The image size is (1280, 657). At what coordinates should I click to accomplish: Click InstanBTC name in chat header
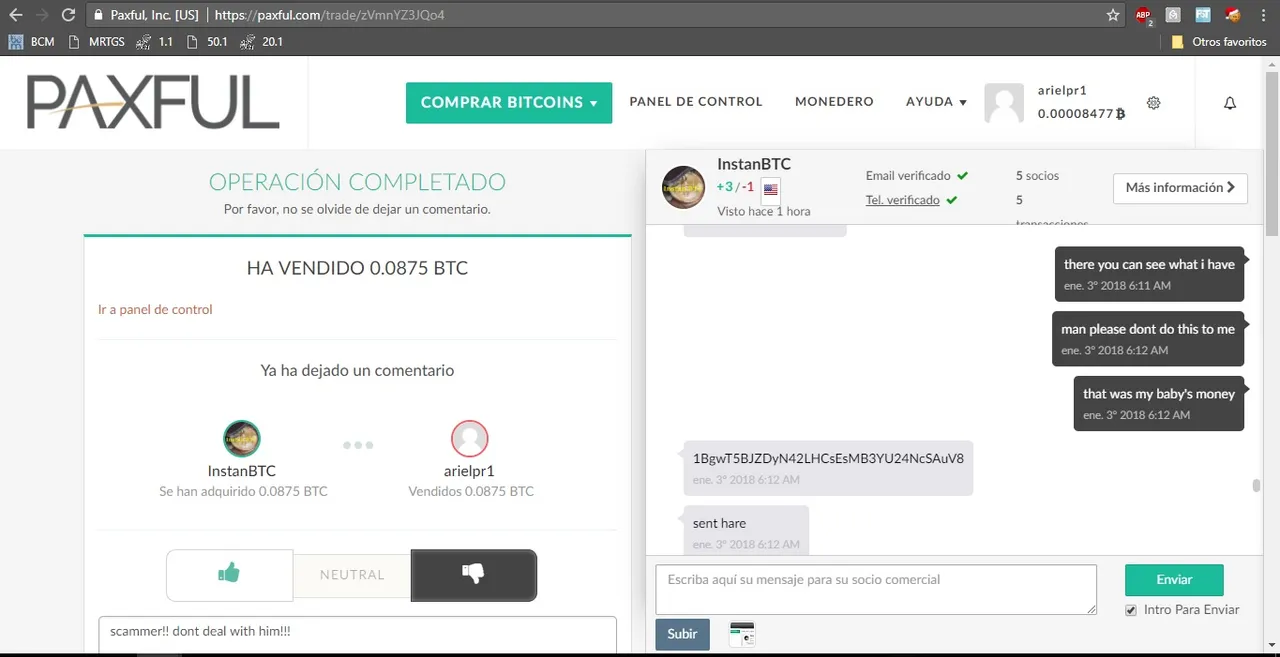tap(754, 164)
